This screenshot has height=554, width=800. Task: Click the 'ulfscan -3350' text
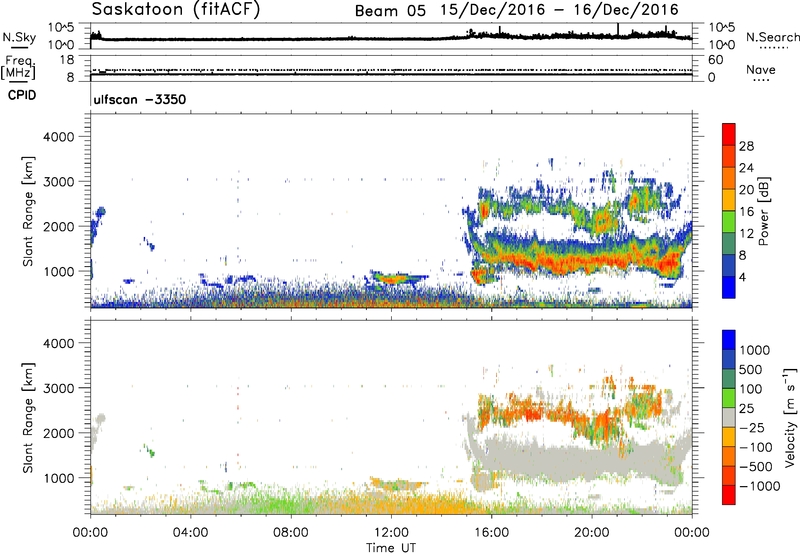pyautogui.click(x=140, y=99)
